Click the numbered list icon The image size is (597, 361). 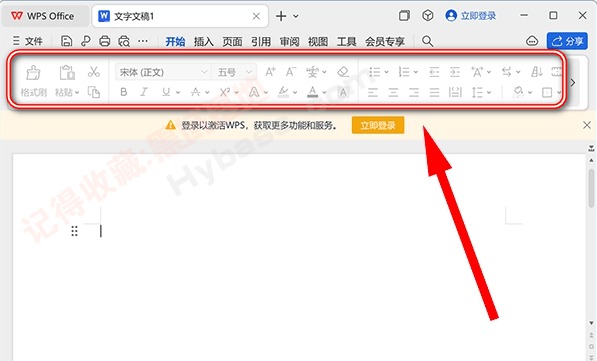coord(404,72)
